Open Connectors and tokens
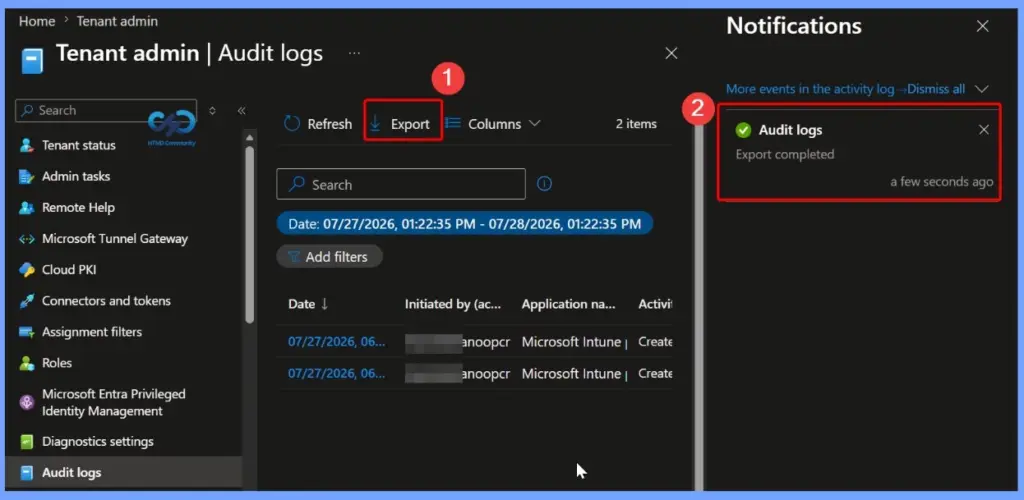The height and width of the screenshot is (500, 1024). pos(106,301)
